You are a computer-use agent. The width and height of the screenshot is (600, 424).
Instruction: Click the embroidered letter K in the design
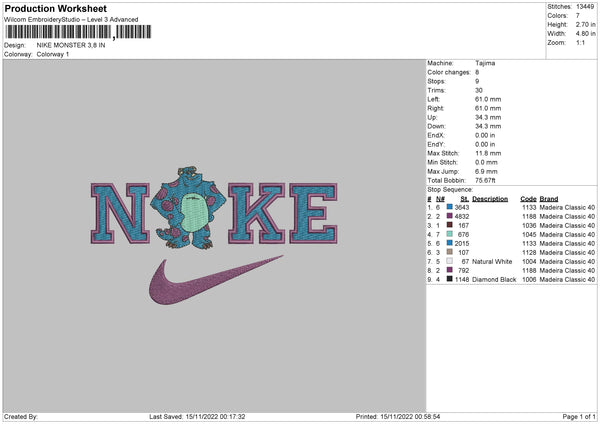[256, 214]
